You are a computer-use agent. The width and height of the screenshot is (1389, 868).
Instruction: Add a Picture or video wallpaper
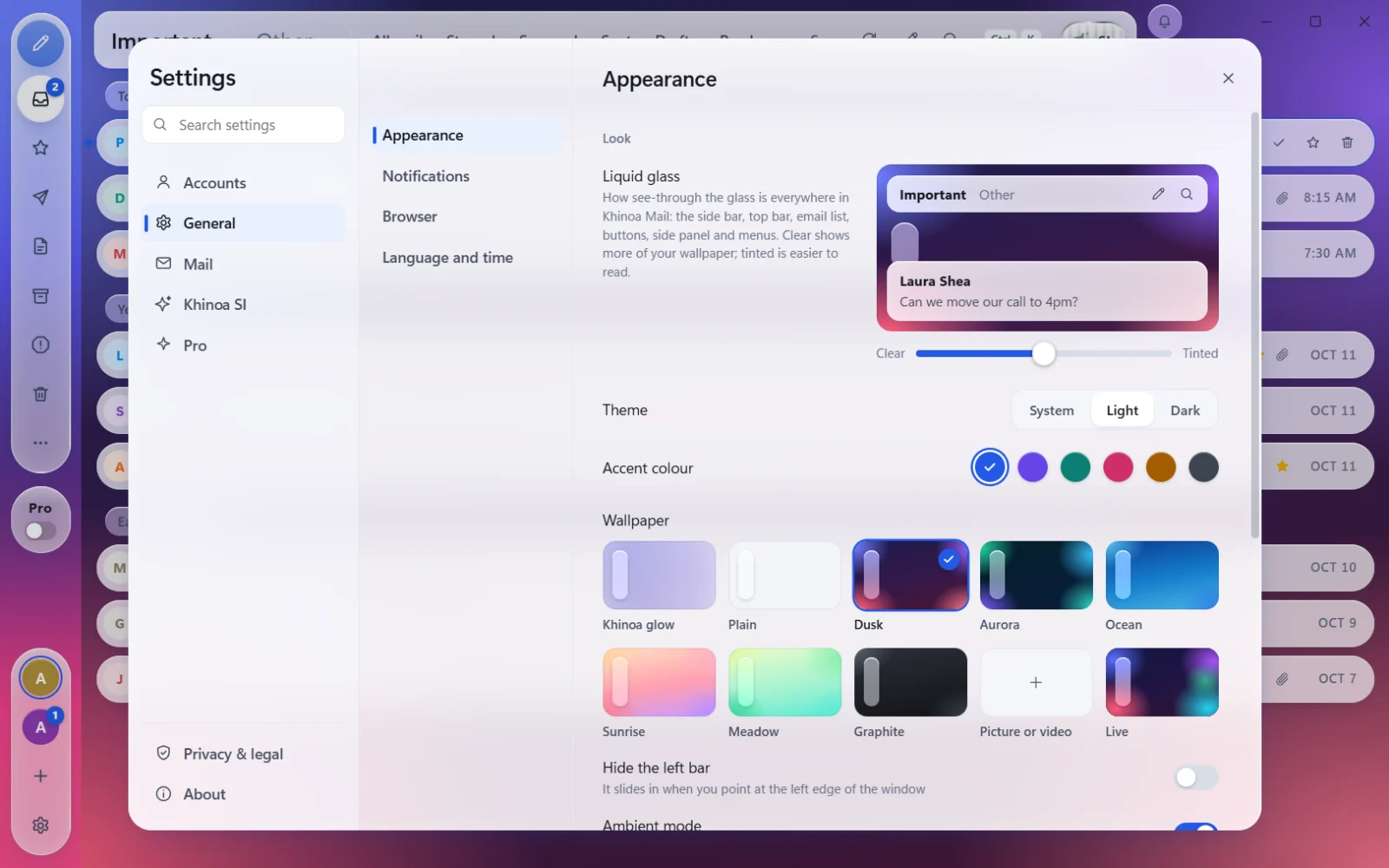pos(1036,682)
